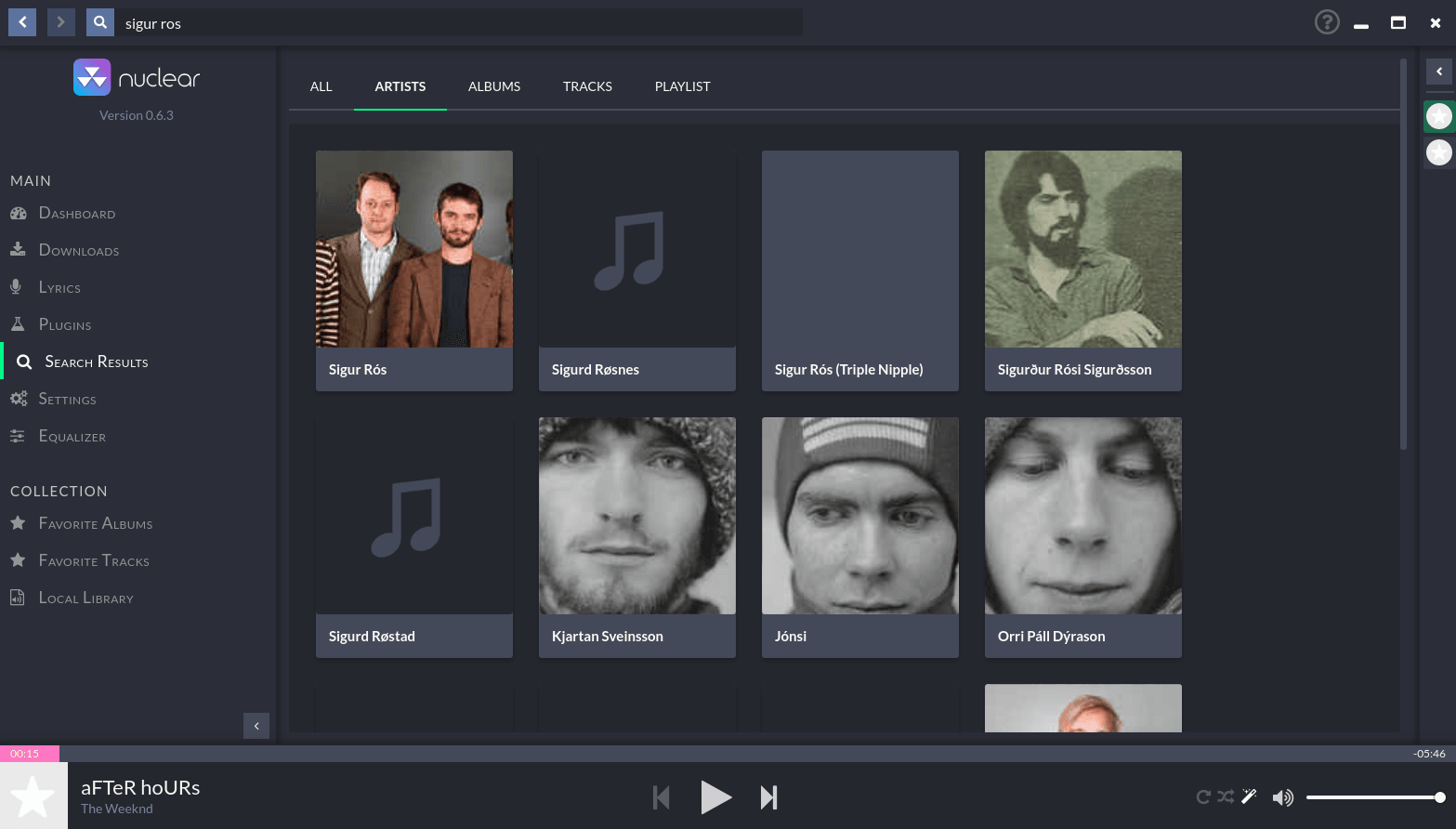Open the help question mark icon
The image size is (1456, 829).
[x=1327, y=22]
